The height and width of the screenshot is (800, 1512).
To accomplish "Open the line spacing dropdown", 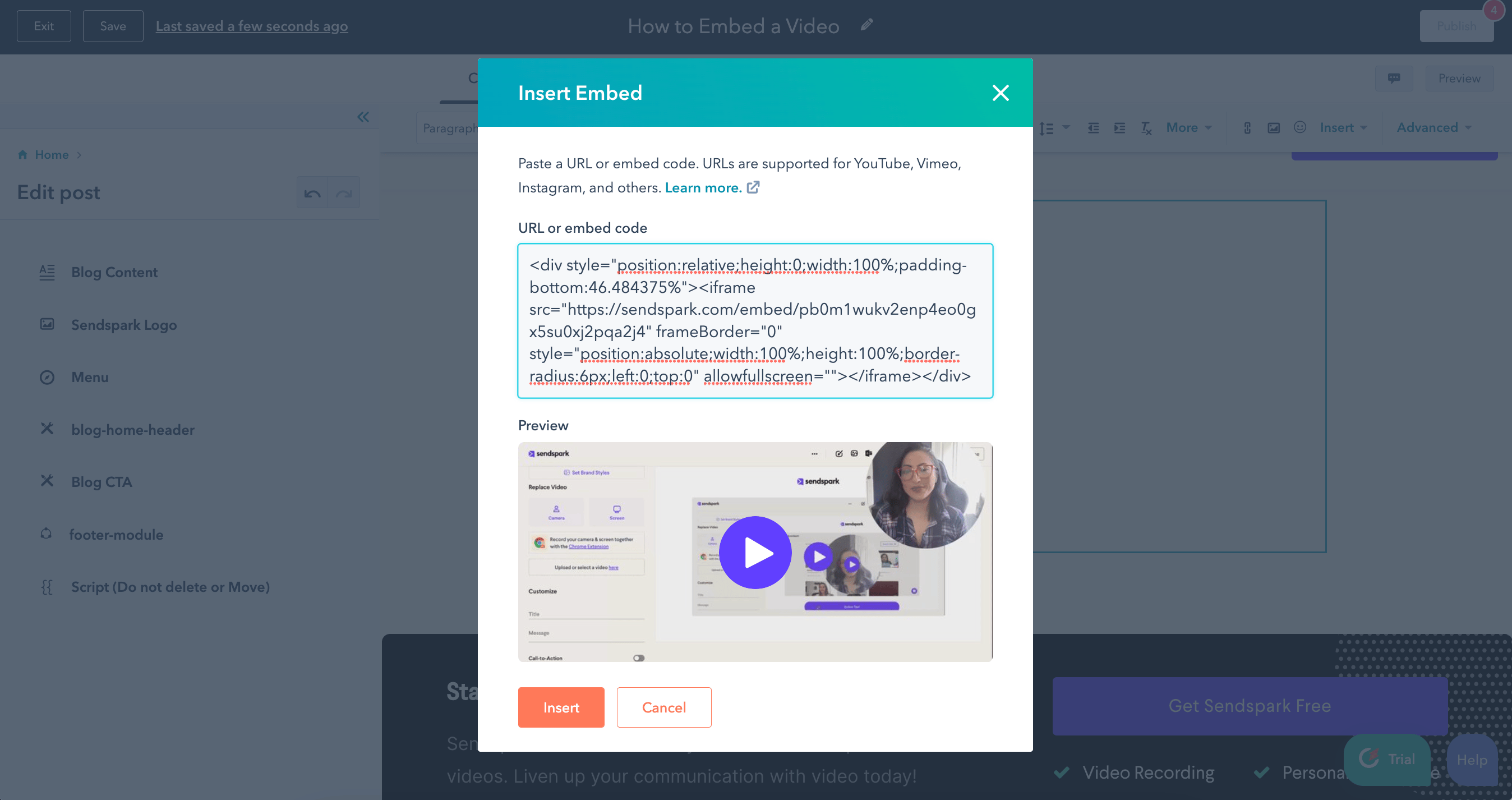I will pyautogui.click(x=1054, y=128).
